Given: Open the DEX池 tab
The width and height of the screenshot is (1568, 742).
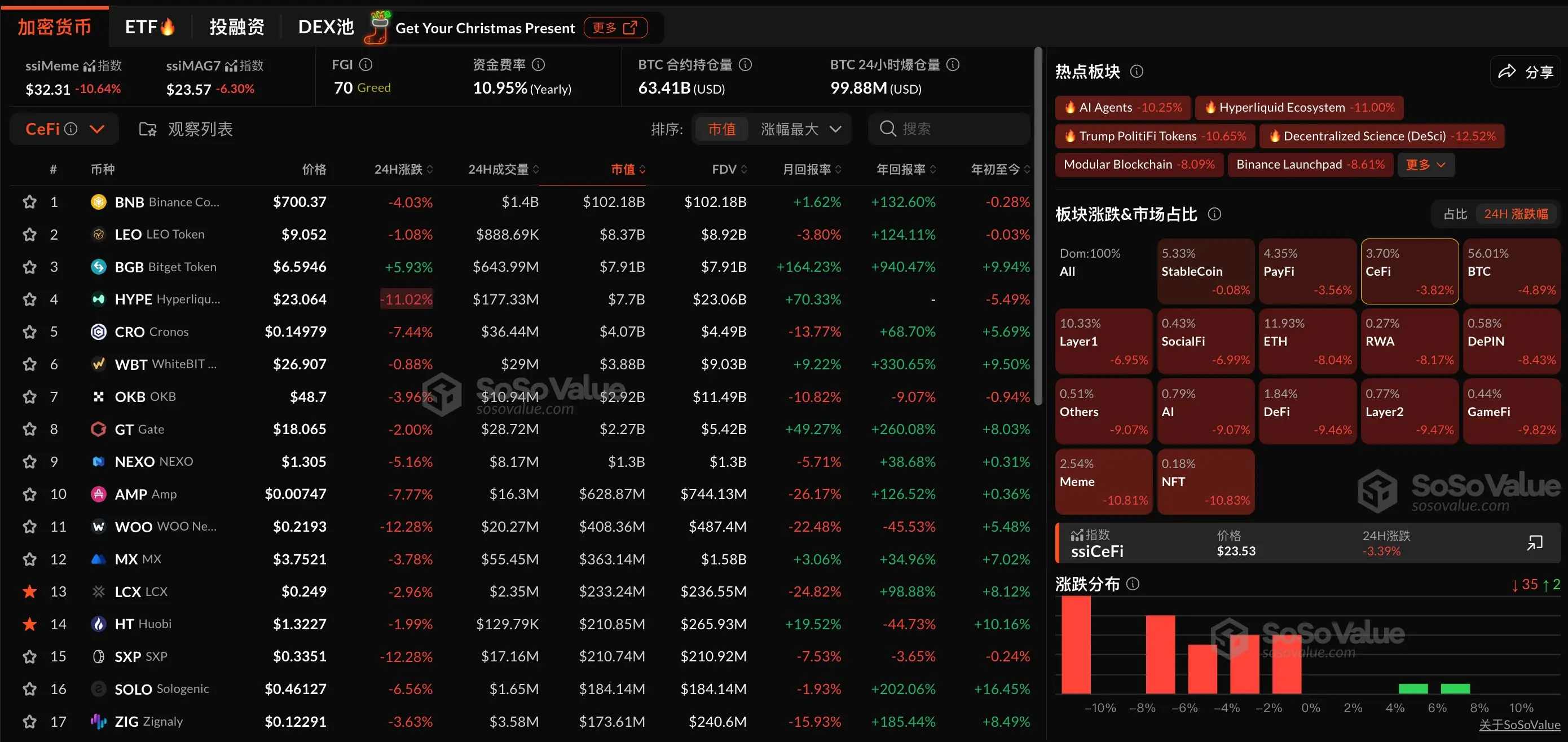Looking at the screenshot, I should [325, 27].
